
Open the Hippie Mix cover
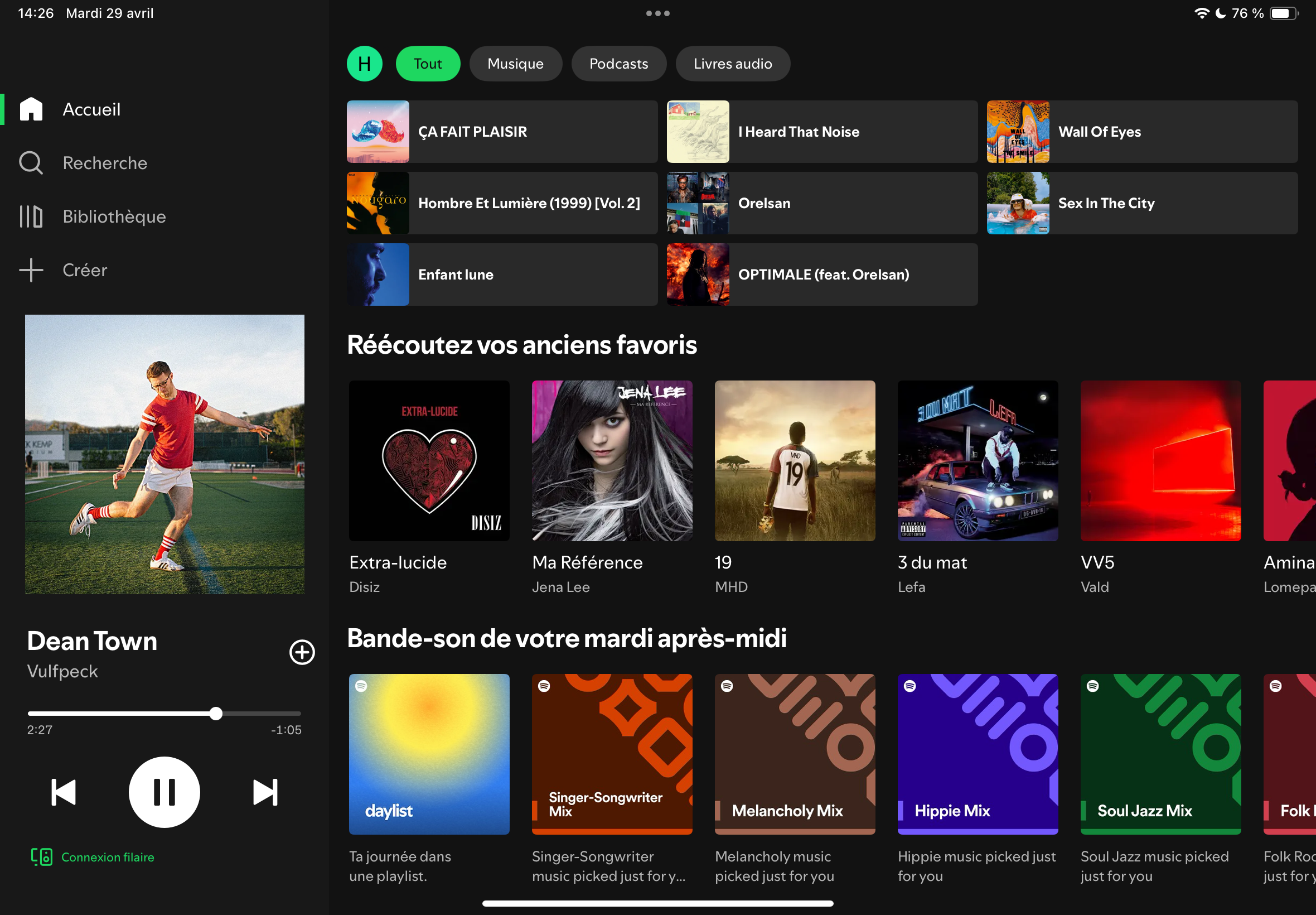pyautogui.click(x=978, y=754)
